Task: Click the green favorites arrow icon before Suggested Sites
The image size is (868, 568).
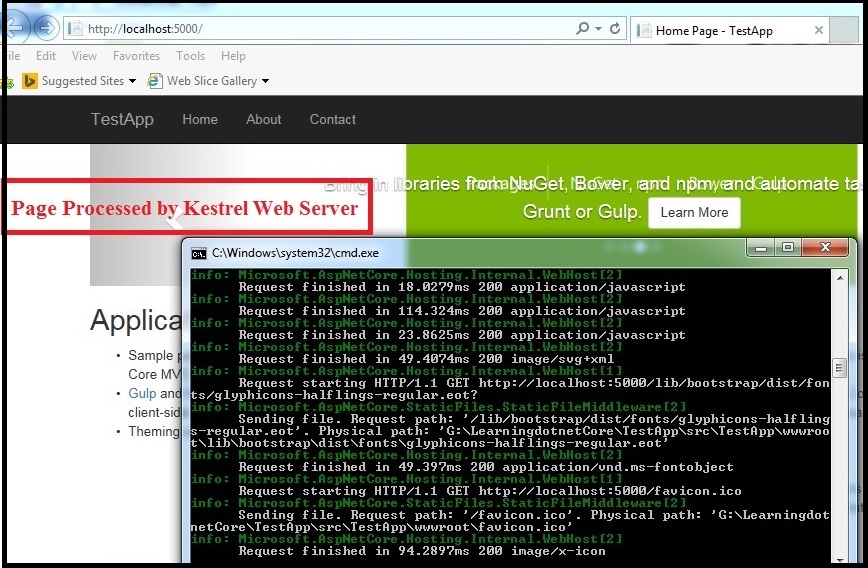Action: click(x=8, y=83)
